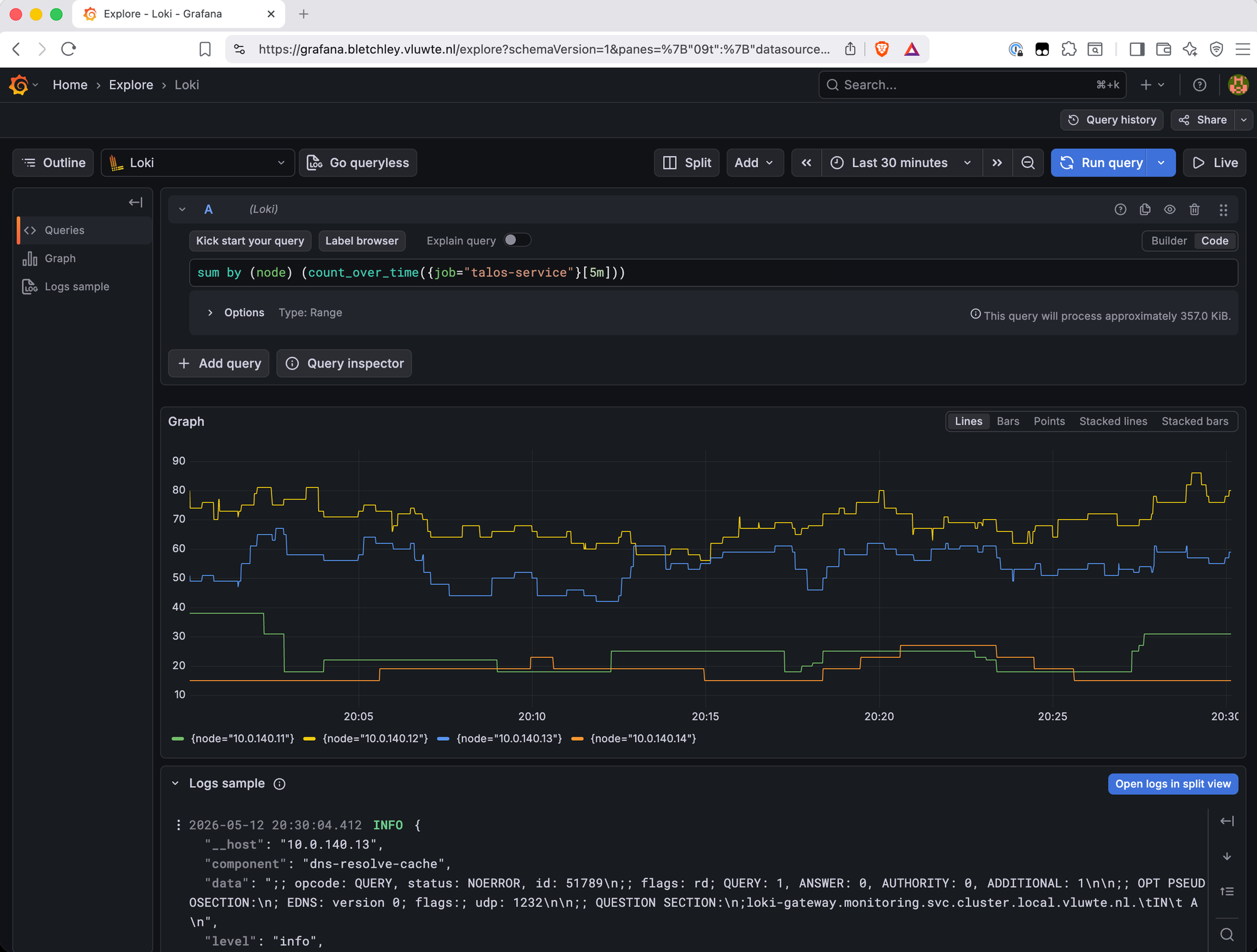
Task: Reload the browser page
Action: pyautogui.click(x=69, y=49)
